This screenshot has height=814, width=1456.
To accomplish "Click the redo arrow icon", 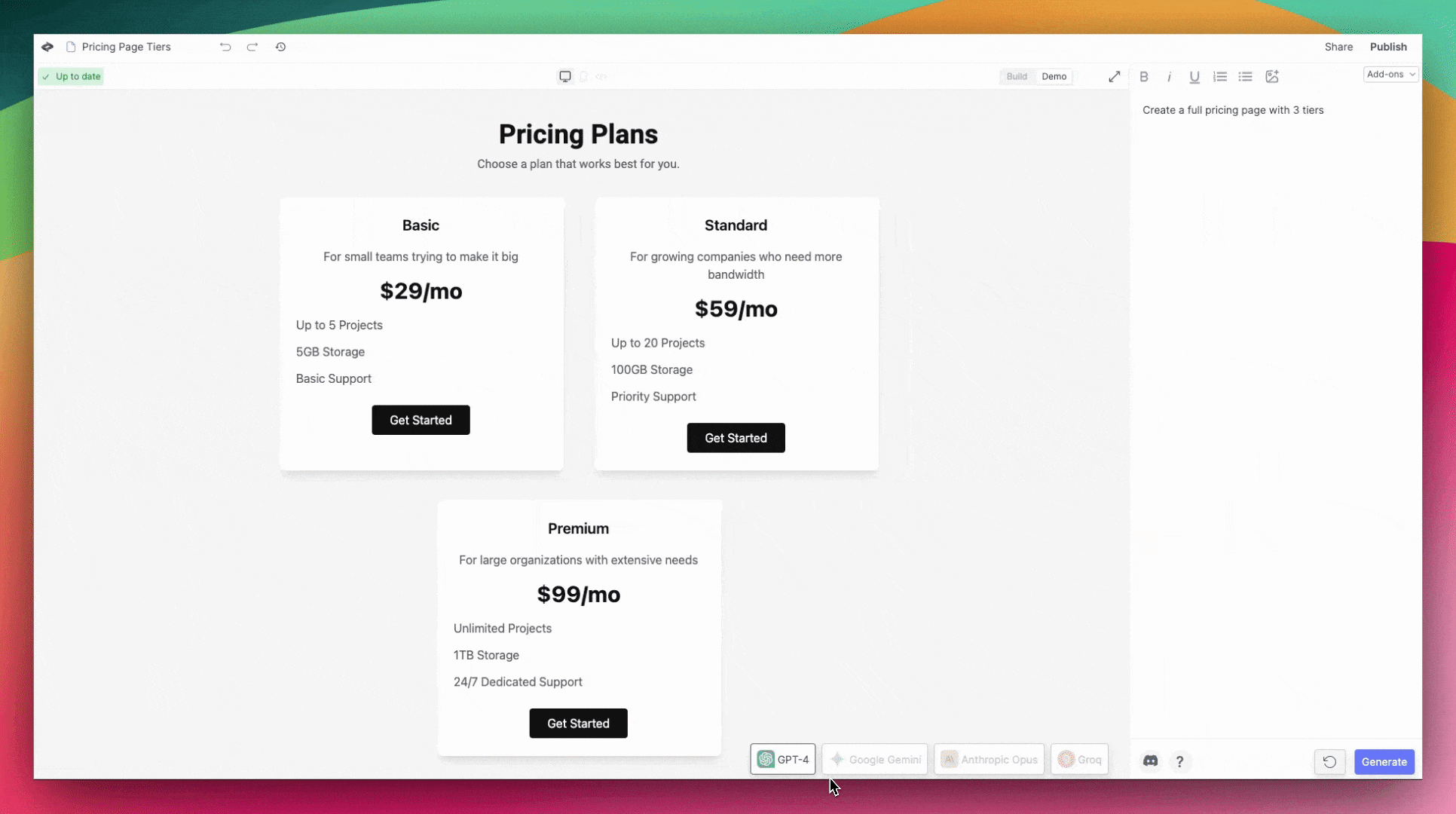I will click(x=252, y=47).
